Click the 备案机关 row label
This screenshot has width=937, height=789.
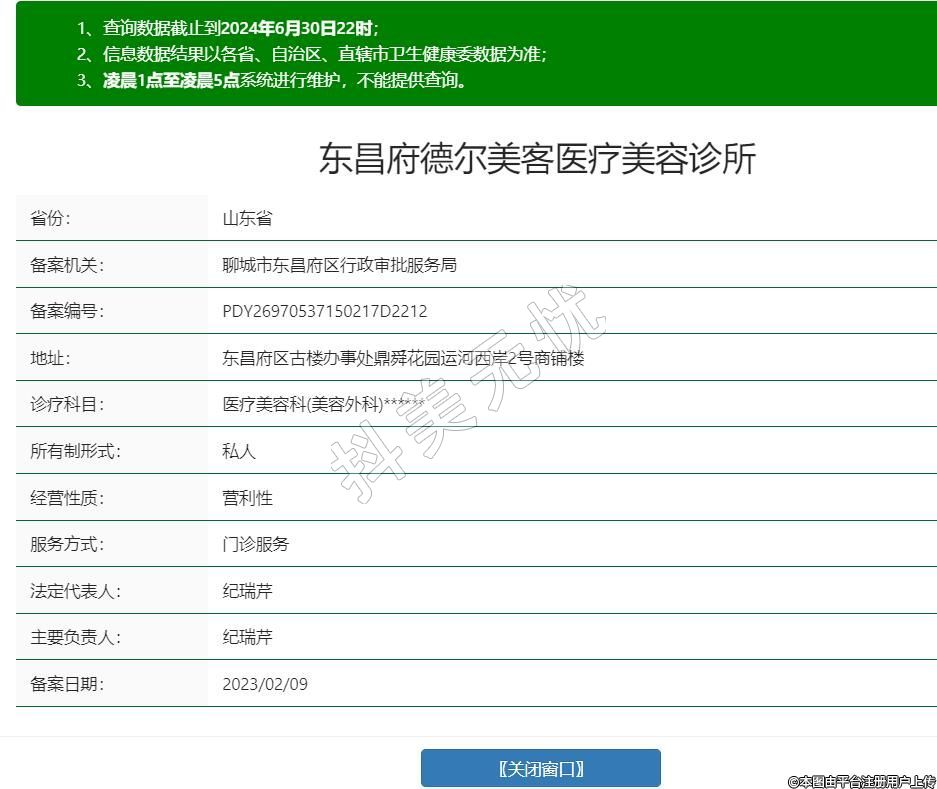point(67,265)
